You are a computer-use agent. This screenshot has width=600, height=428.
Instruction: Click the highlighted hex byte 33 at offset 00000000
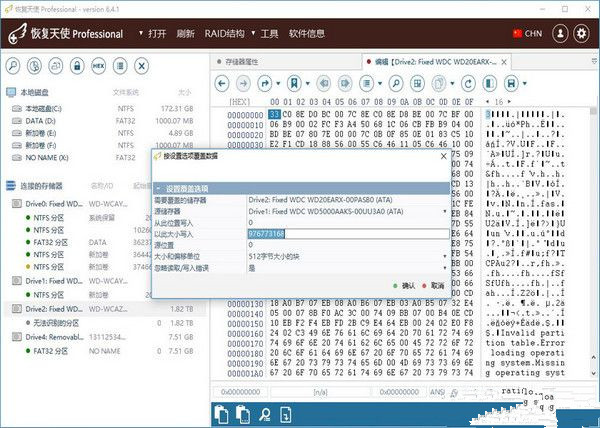point(274,114)
